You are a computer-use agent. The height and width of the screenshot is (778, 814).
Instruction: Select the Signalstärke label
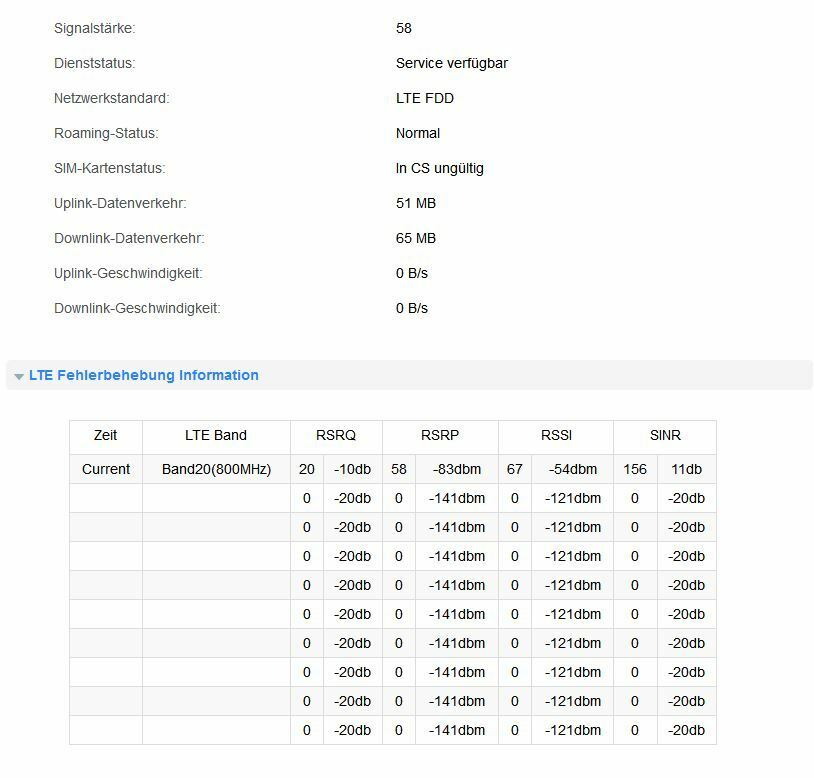point(94,28)
